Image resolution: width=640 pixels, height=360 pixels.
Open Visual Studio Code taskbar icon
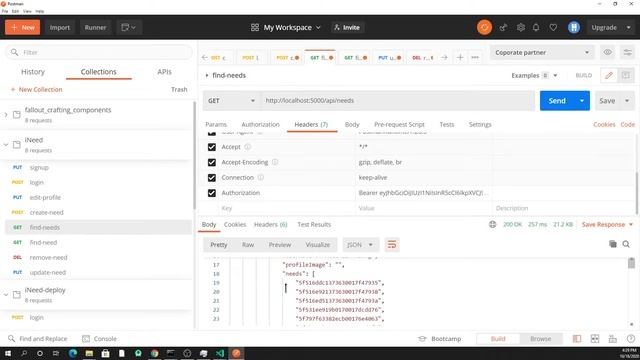pos(220,353)
